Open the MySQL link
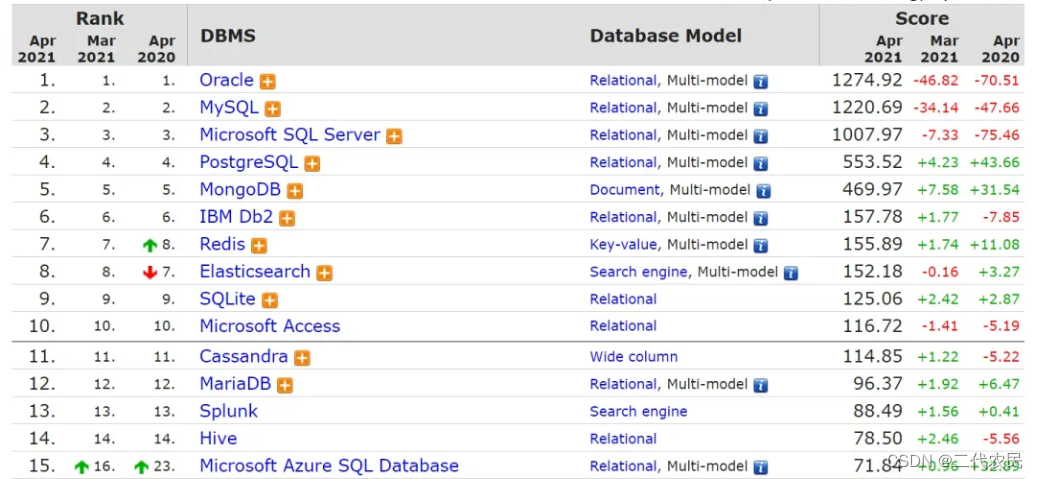This screenshot has width=1038, height=479. (229, 107)
